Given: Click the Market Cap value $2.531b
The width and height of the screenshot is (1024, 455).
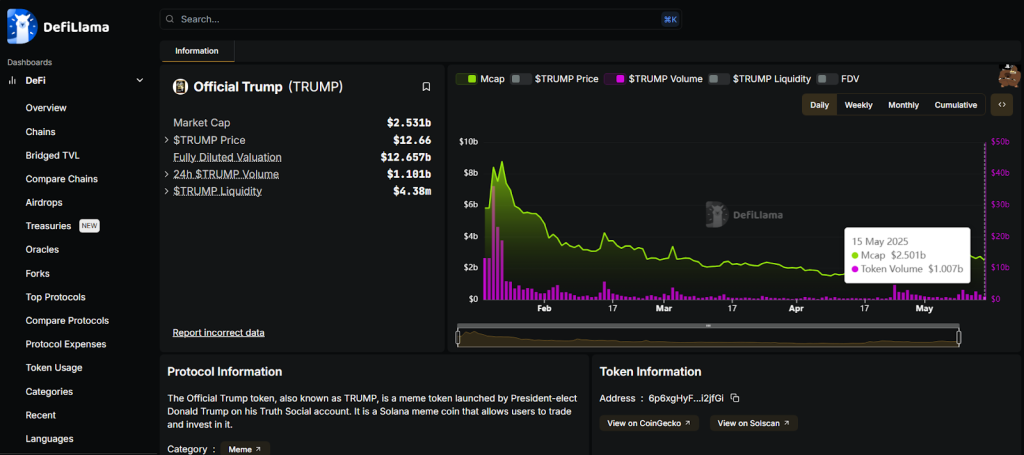Looking at the screenshot, I should click(409, 123).
